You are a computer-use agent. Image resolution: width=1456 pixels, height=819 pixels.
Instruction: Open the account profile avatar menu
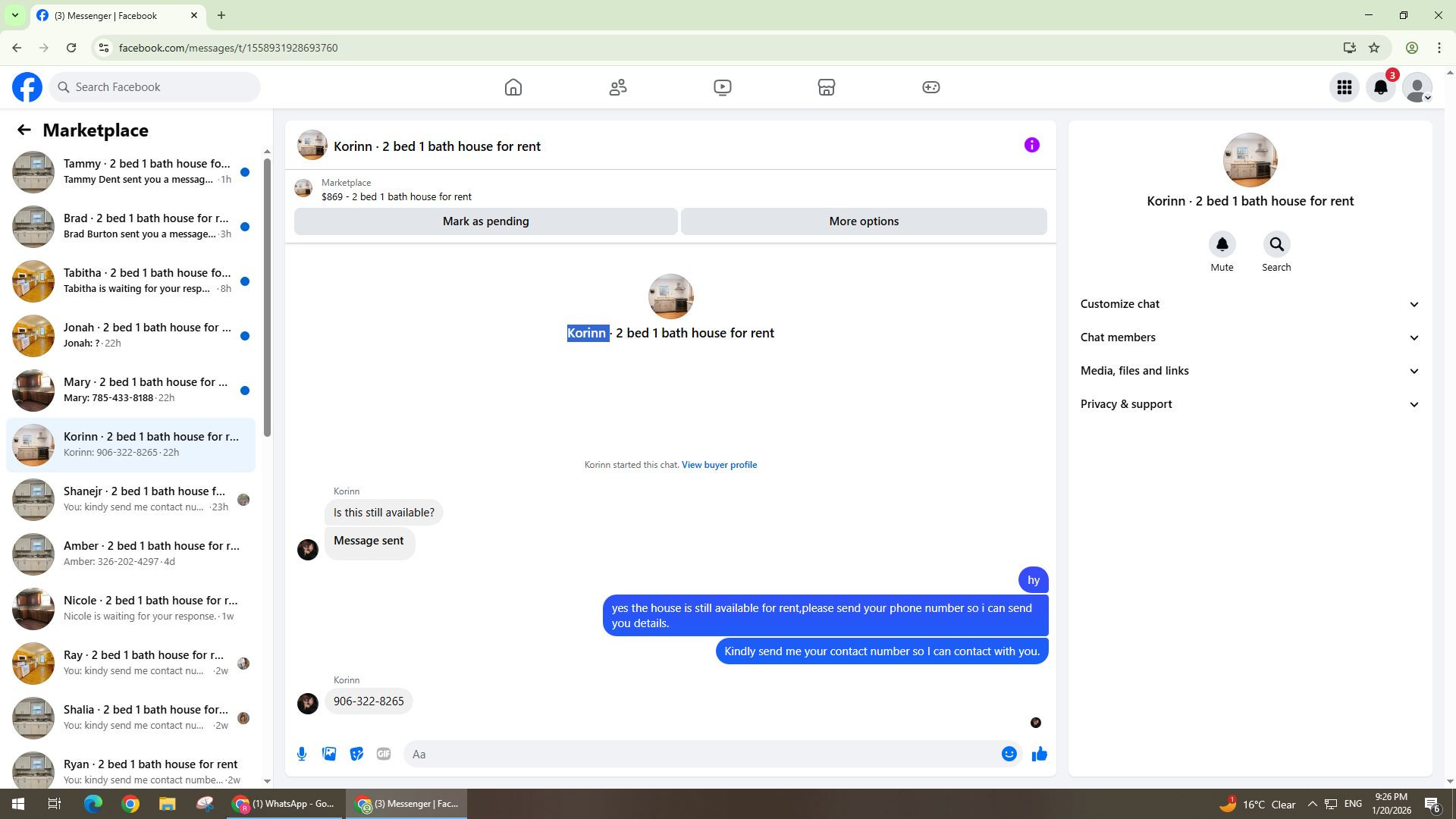coord(1417,87)
